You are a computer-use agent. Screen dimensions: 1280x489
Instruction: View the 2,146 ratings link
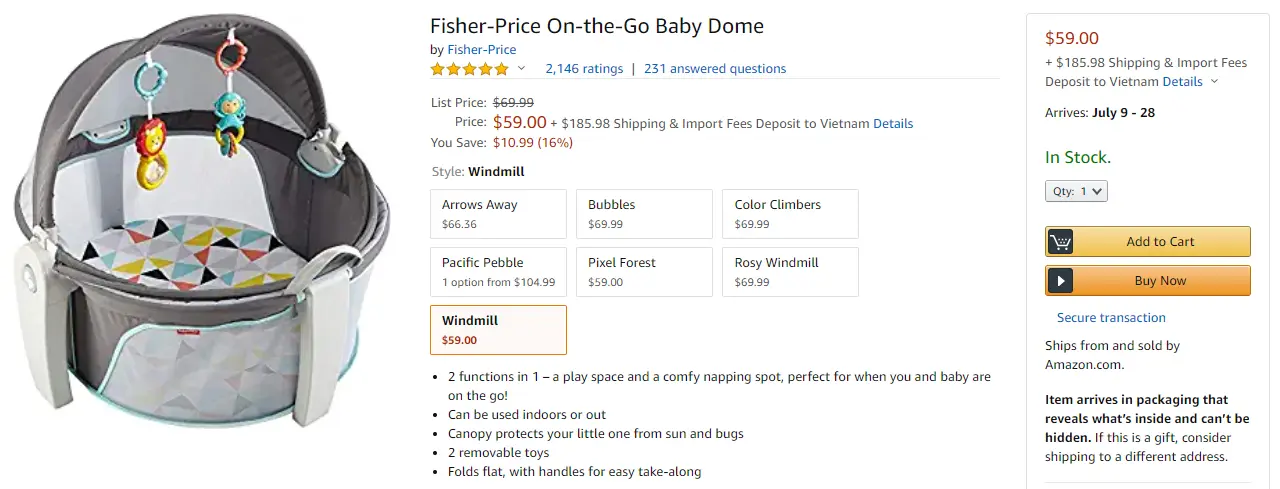tap(584, 69)
